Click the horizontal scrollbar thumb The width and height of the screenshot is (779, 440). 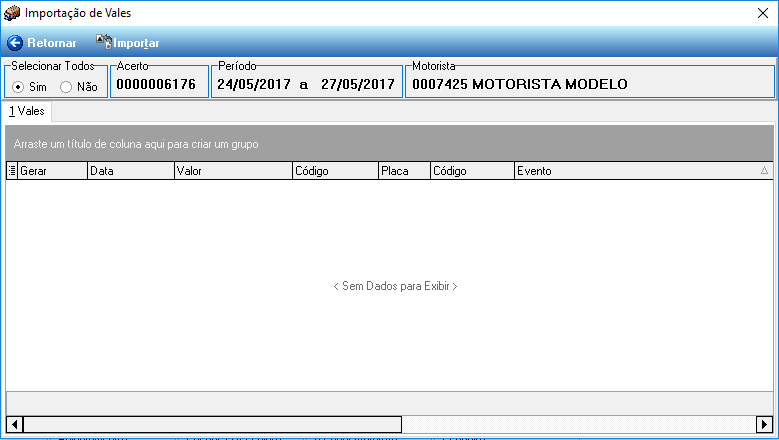[212, 425]
